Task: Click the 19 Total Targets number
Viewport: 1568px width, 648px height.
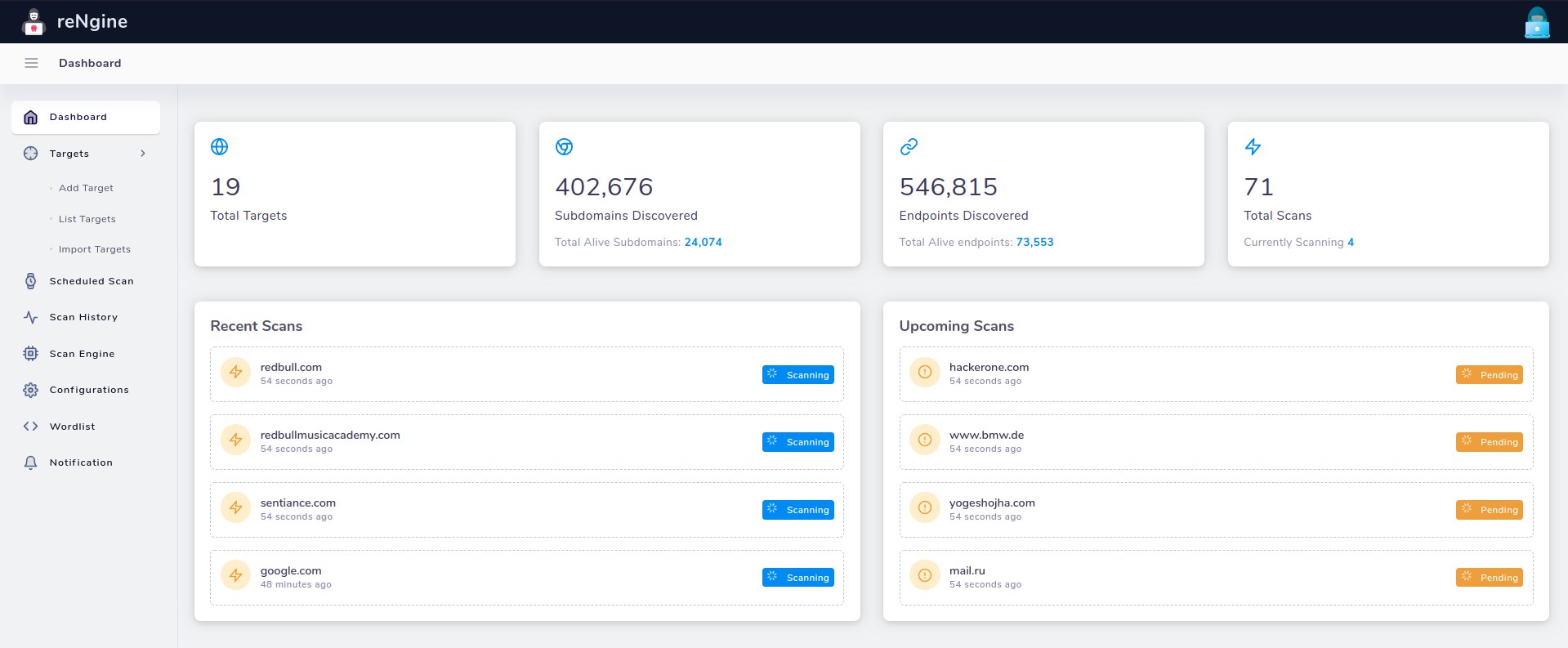Action: click(x=226, y=187)
